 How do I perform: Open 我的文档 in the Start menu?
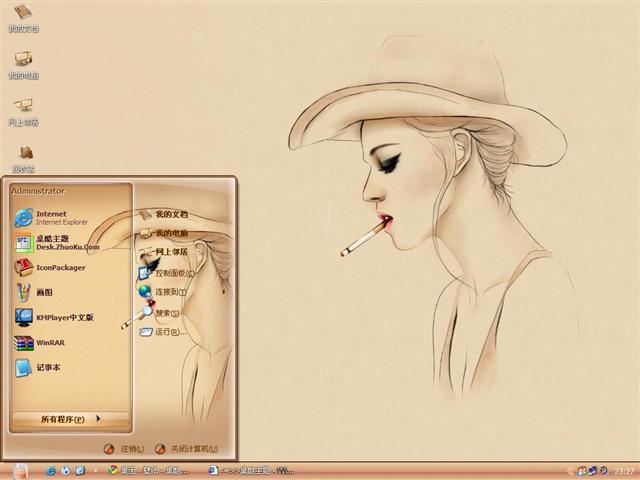coord(163,214)
